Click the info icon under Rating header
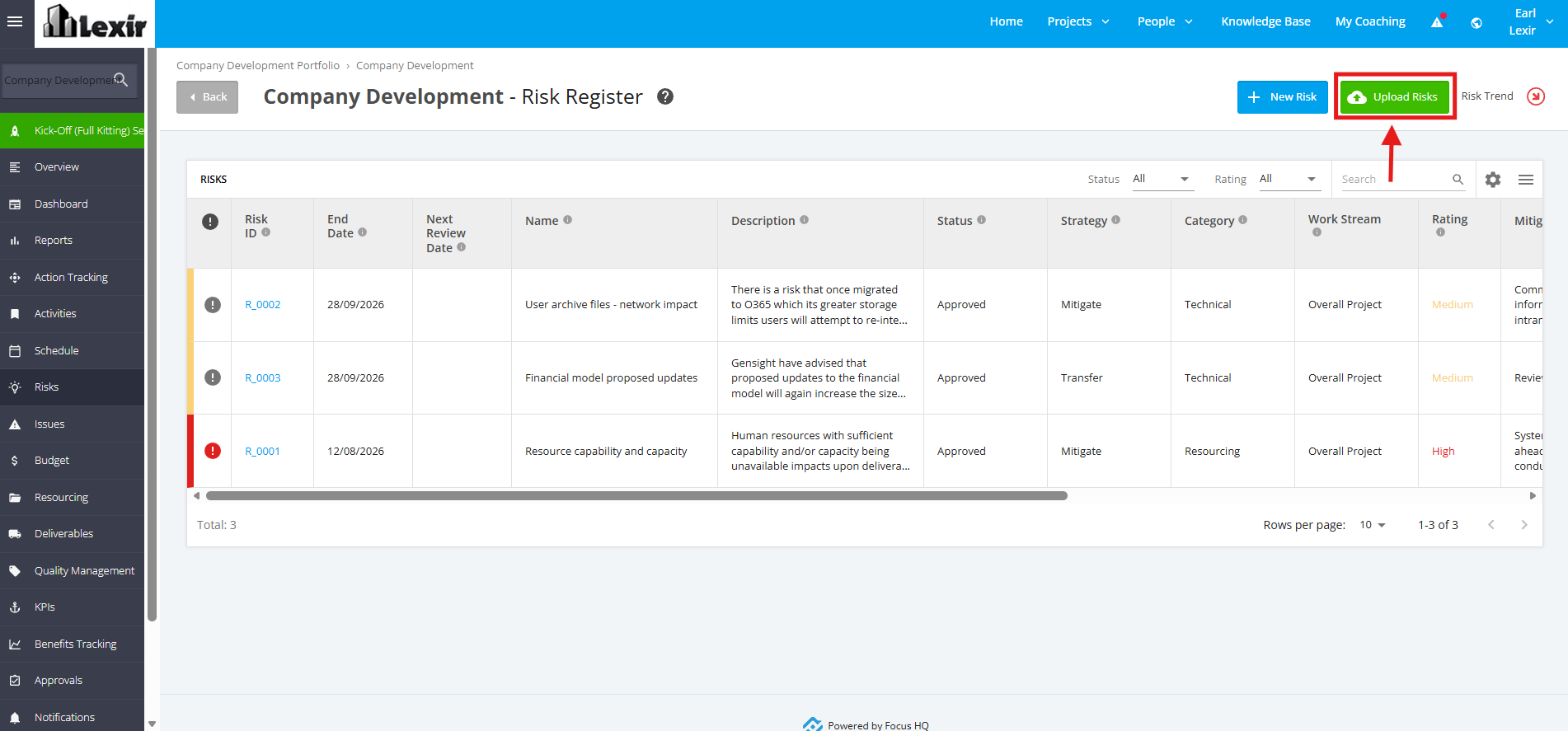This screenshot has width=1568, height=731. pyautogui.click(x=1440, y=232)
